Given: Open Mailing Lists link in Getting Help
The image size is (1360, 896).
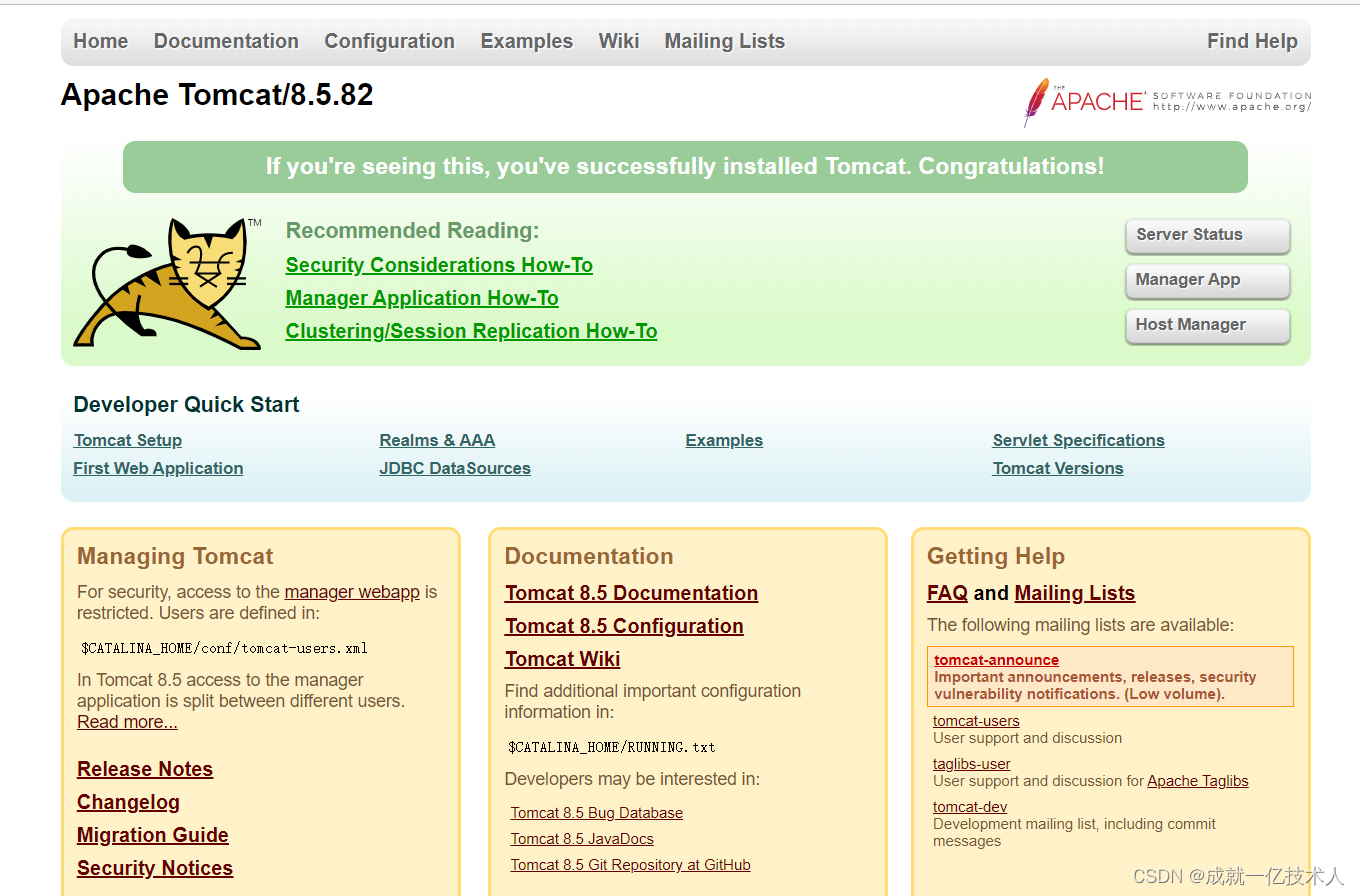Looking at the screenshot, I should point(1075,593).
